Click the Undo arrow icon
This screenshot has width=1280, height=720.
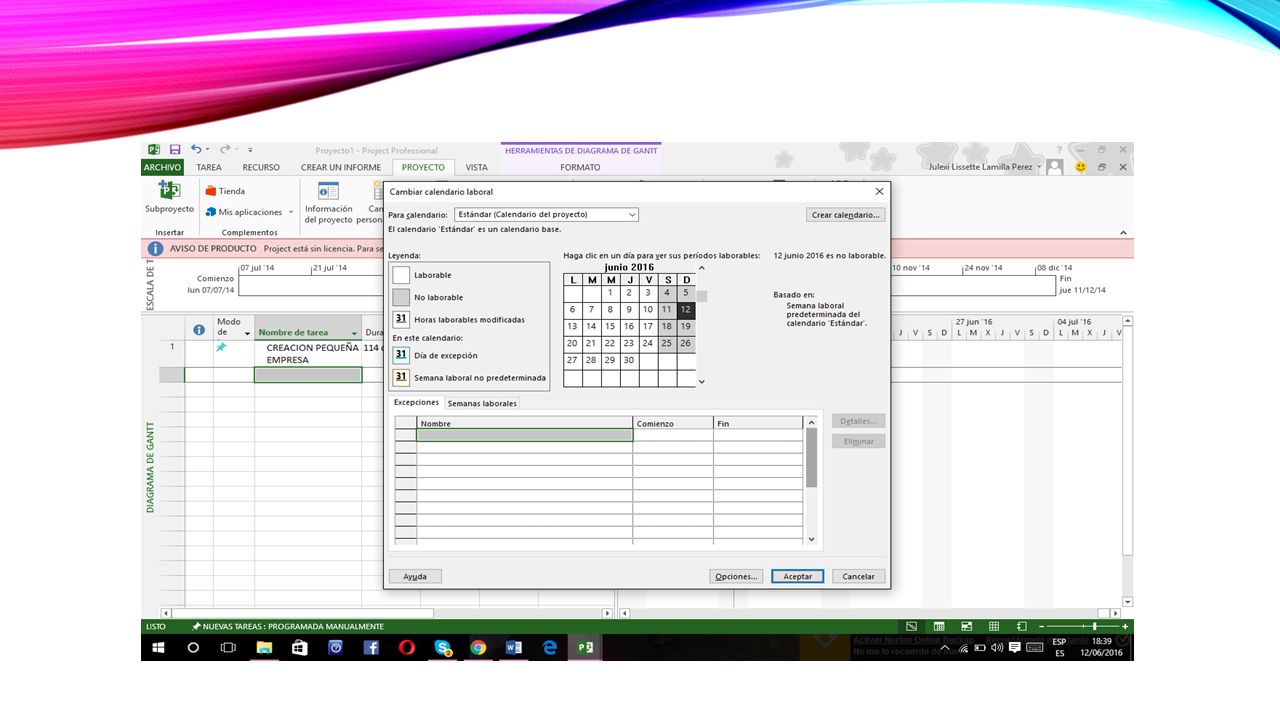tap(196, 150)
